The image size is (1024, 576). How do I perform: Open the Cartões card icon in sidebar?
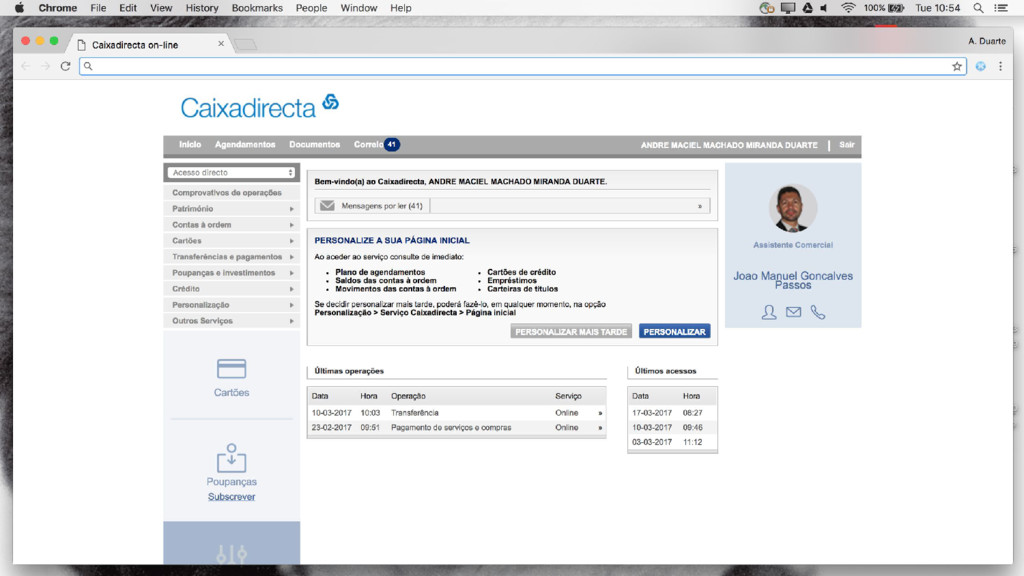(x=231, y=369)
